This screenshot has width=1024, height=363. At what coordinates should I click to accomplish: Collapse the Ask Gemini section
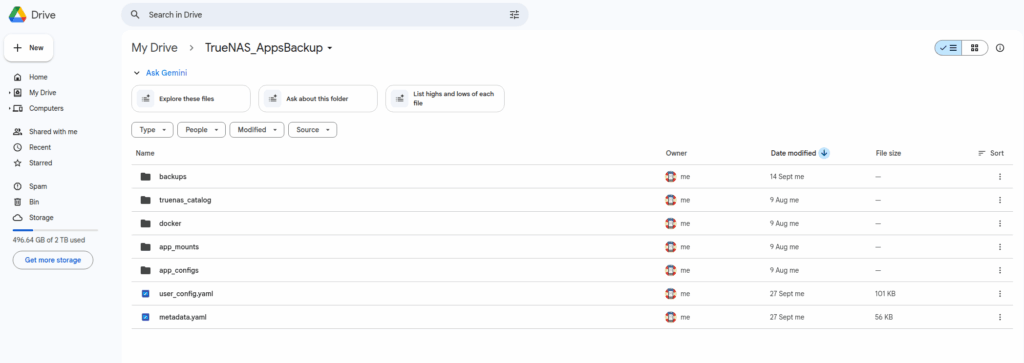pos(136,73)
